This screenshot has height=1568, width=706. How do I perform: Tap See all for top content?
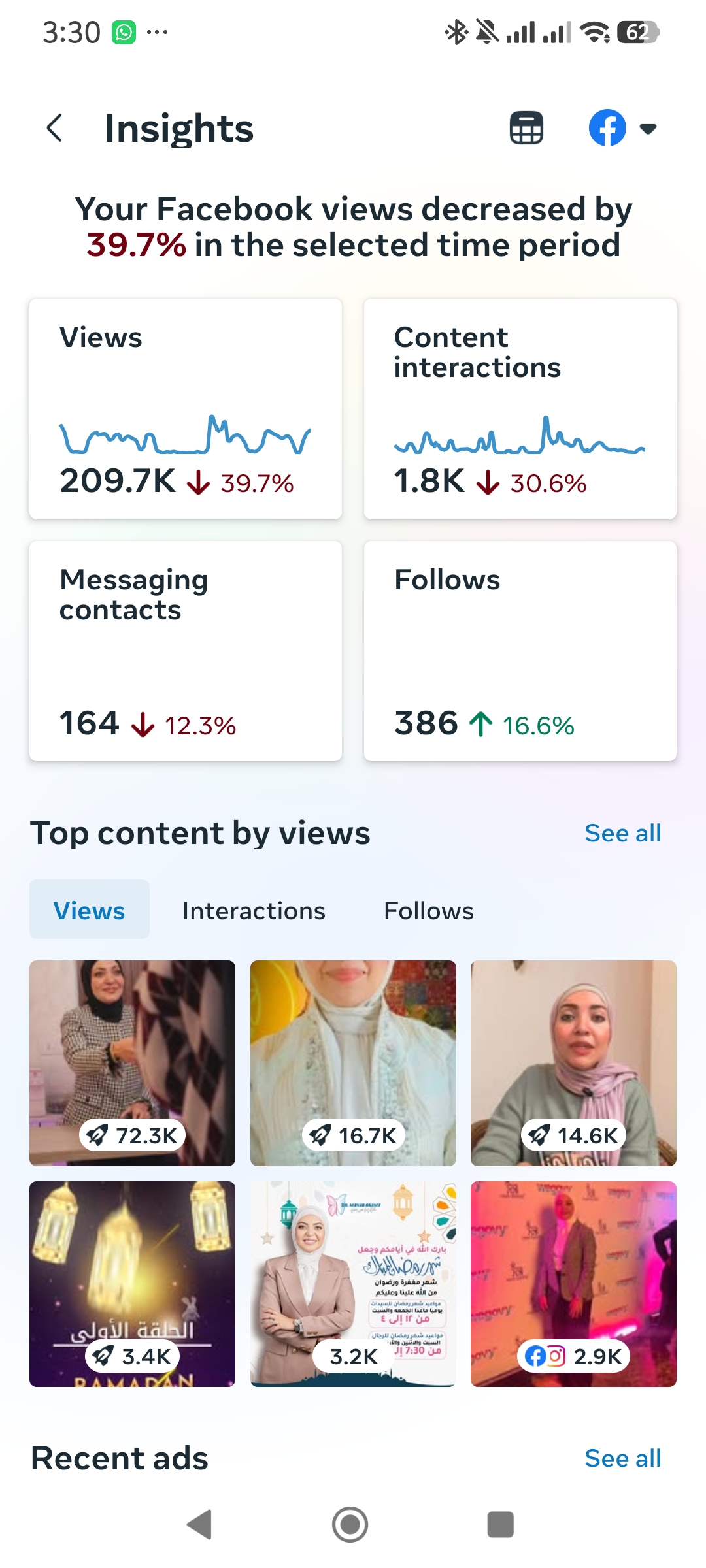coord(623,833)
